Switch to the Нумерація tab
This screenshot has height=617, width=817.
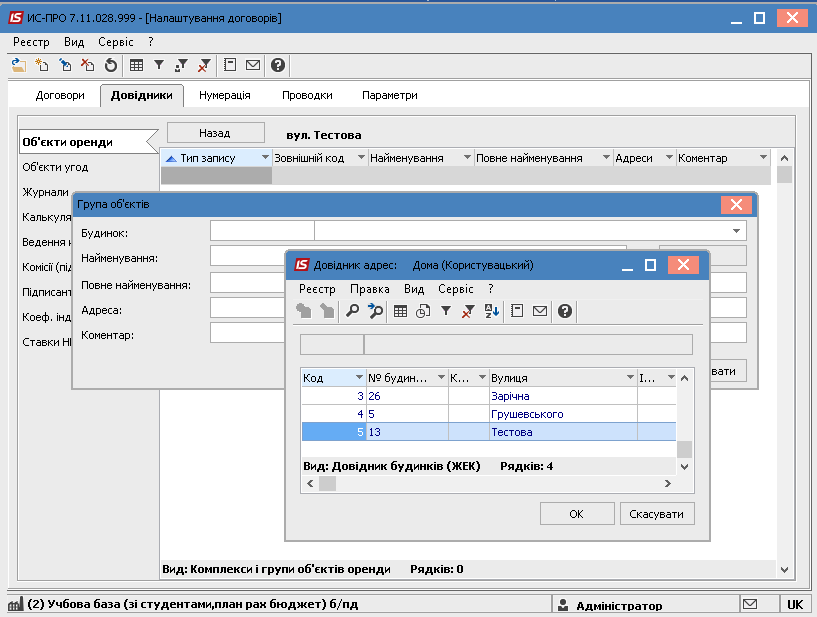click(225, 95)
